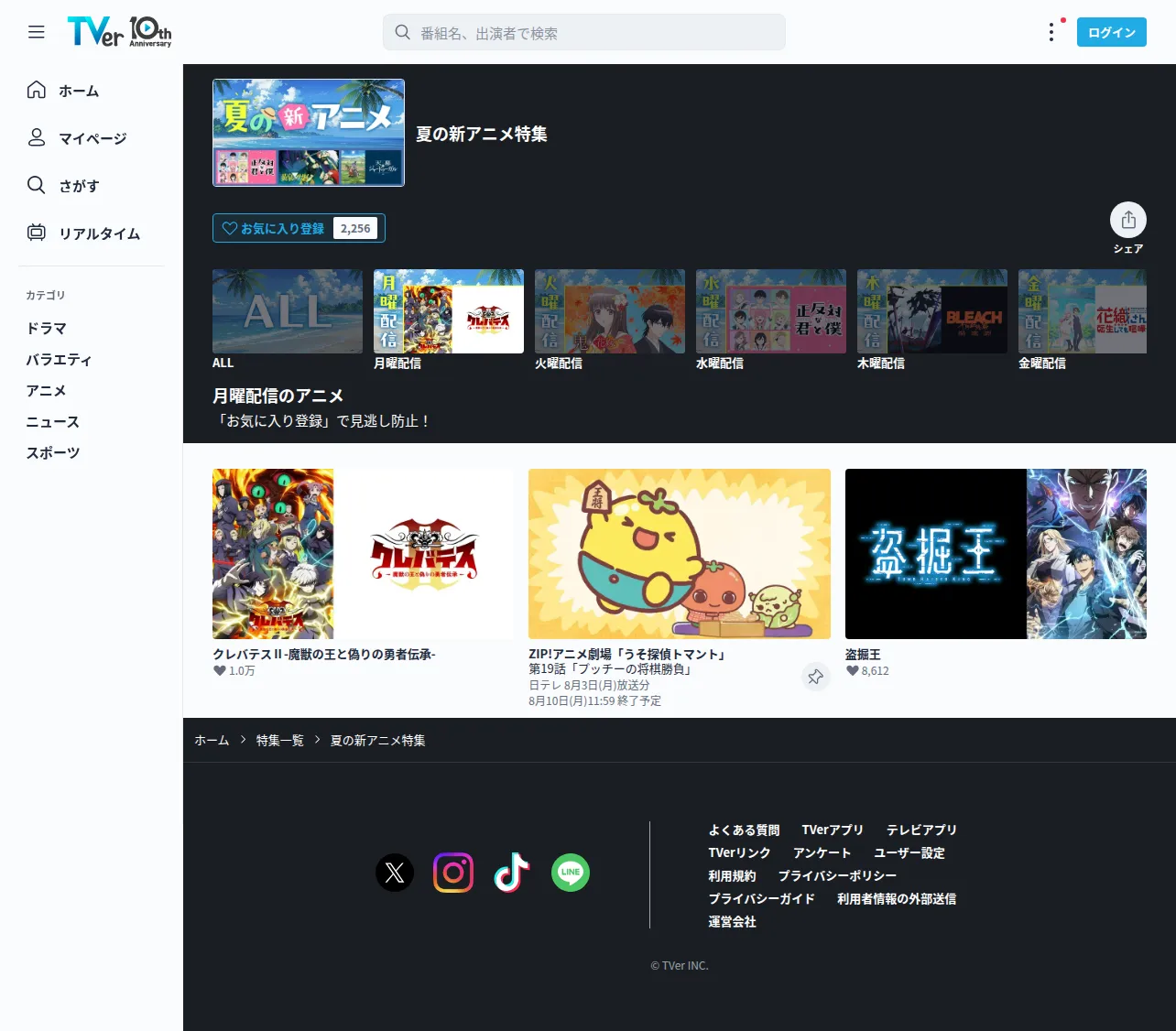Open マイページ in the sidebar

click(93, 138)
